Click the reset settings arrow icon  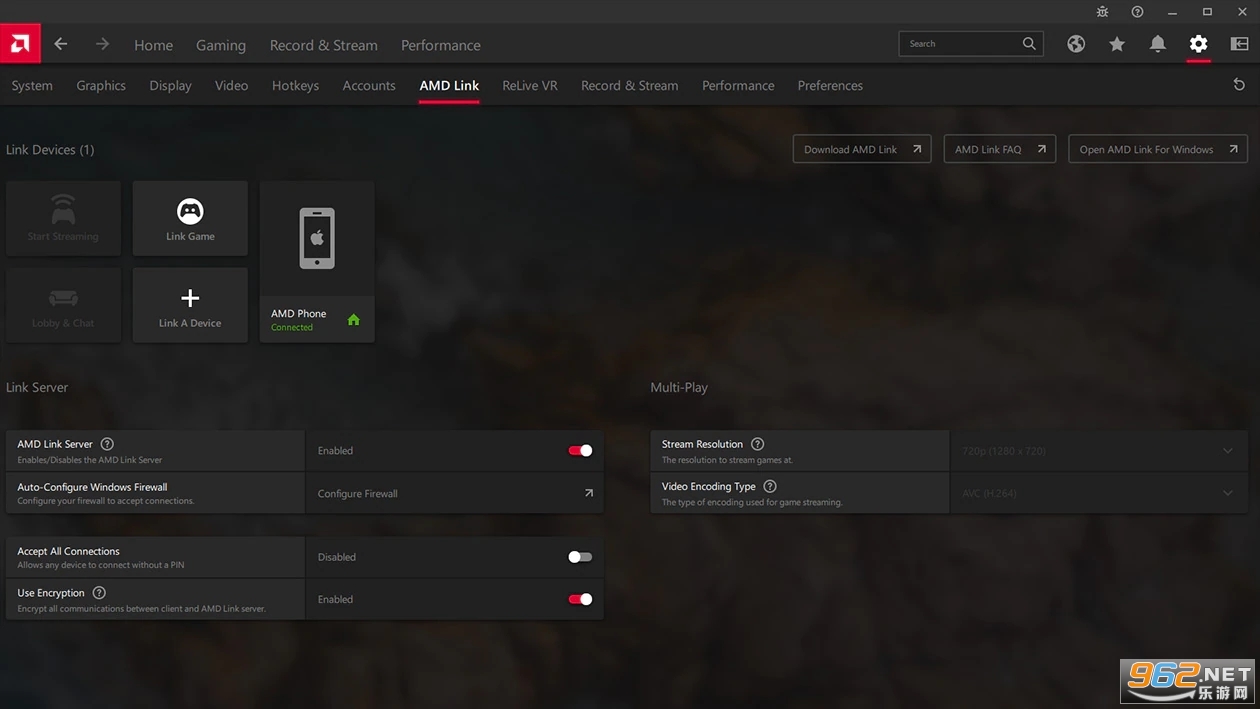pyautogui.click(x=1239, y=85)
